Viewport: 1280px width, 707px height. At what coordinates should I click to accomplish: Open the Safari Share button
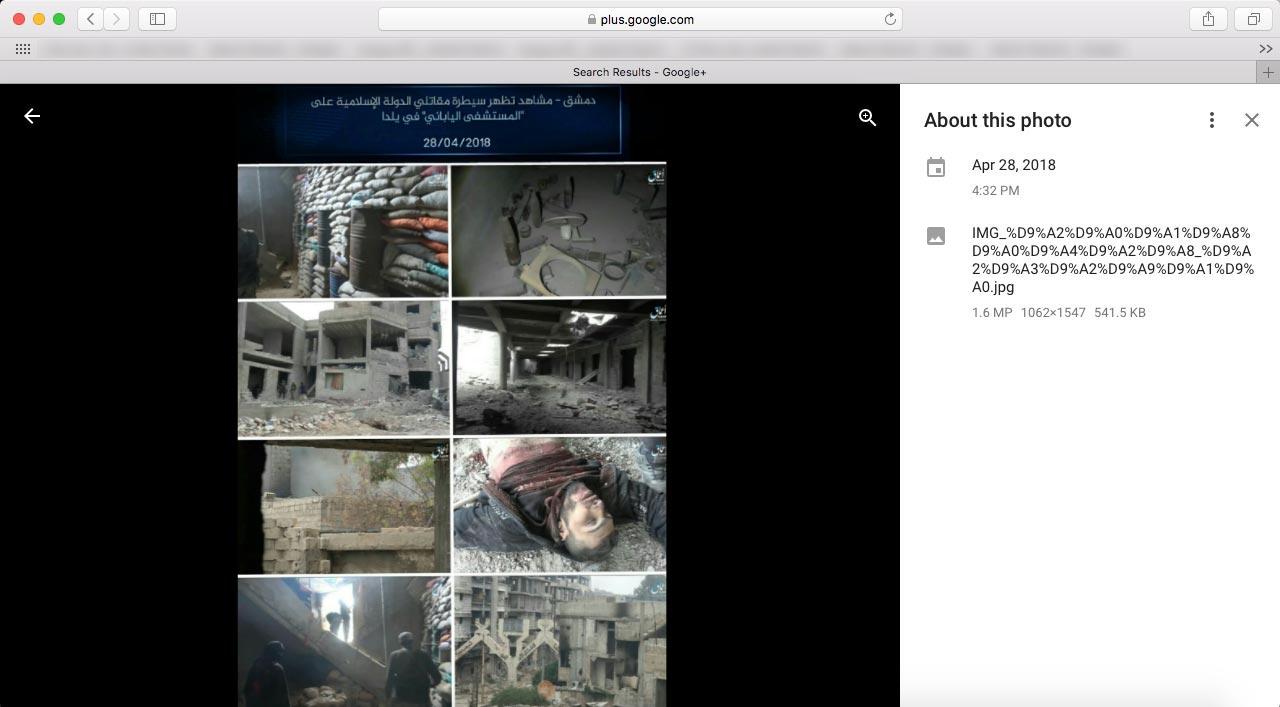click(x=1208, y=19)
